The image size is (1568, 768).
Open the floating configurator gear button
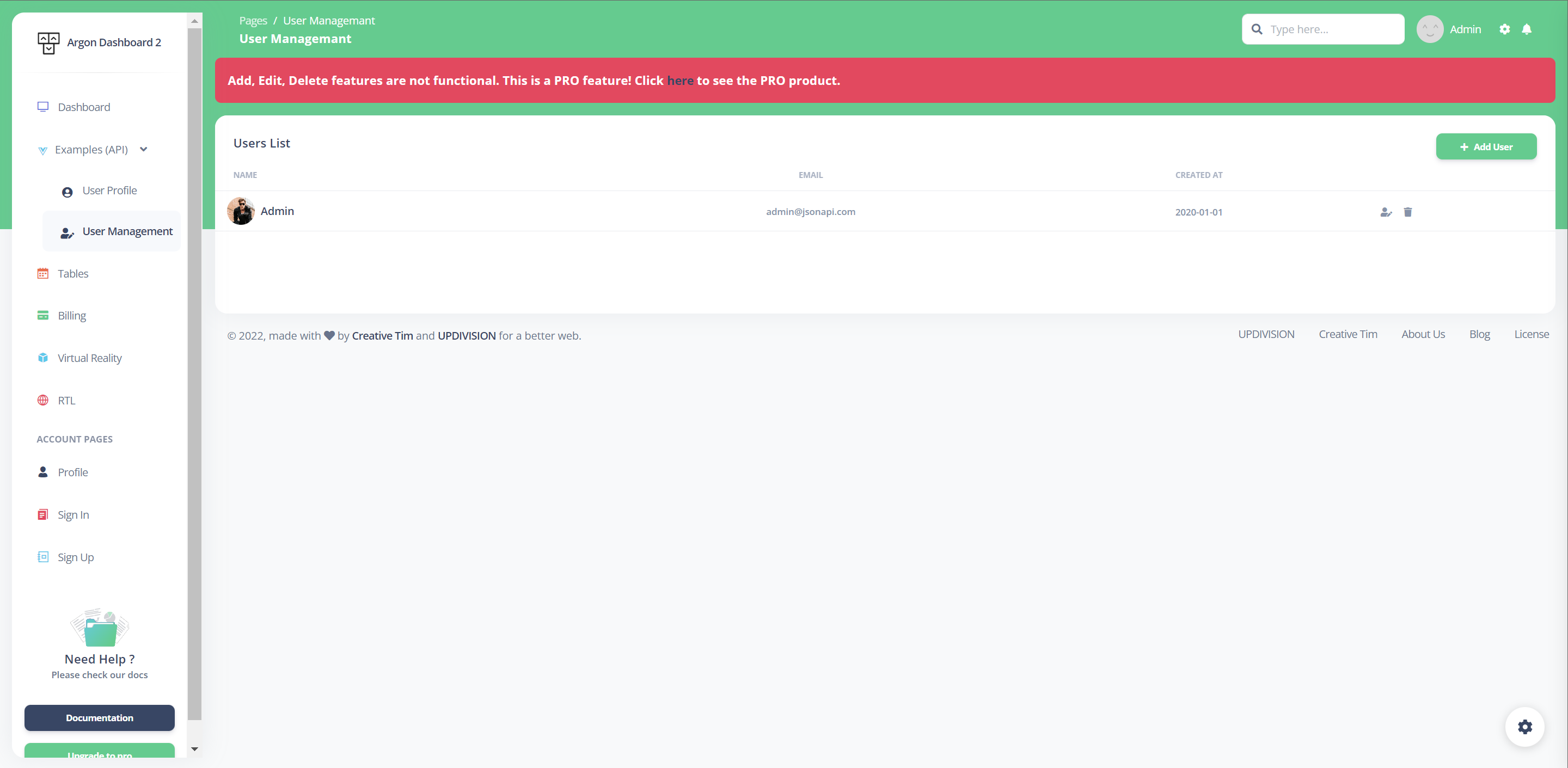1524,727
